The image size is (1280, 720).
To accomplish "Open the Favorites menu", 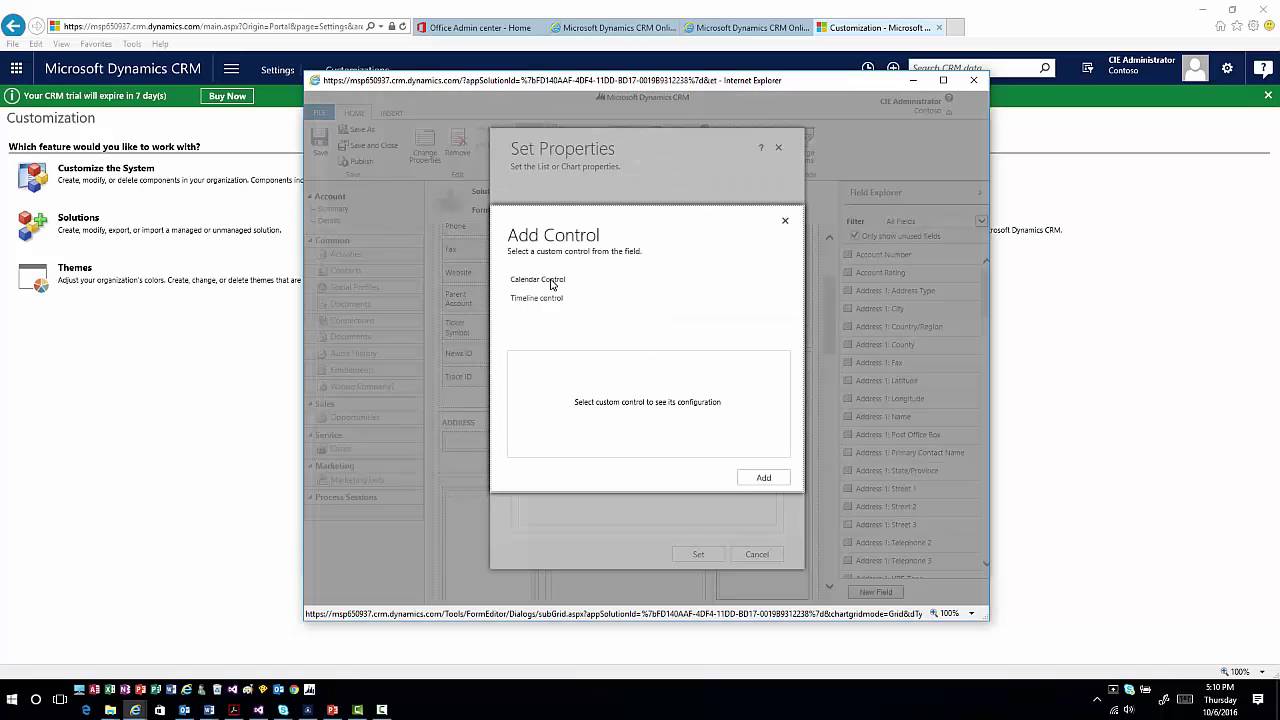I will [x=96, y=44].
